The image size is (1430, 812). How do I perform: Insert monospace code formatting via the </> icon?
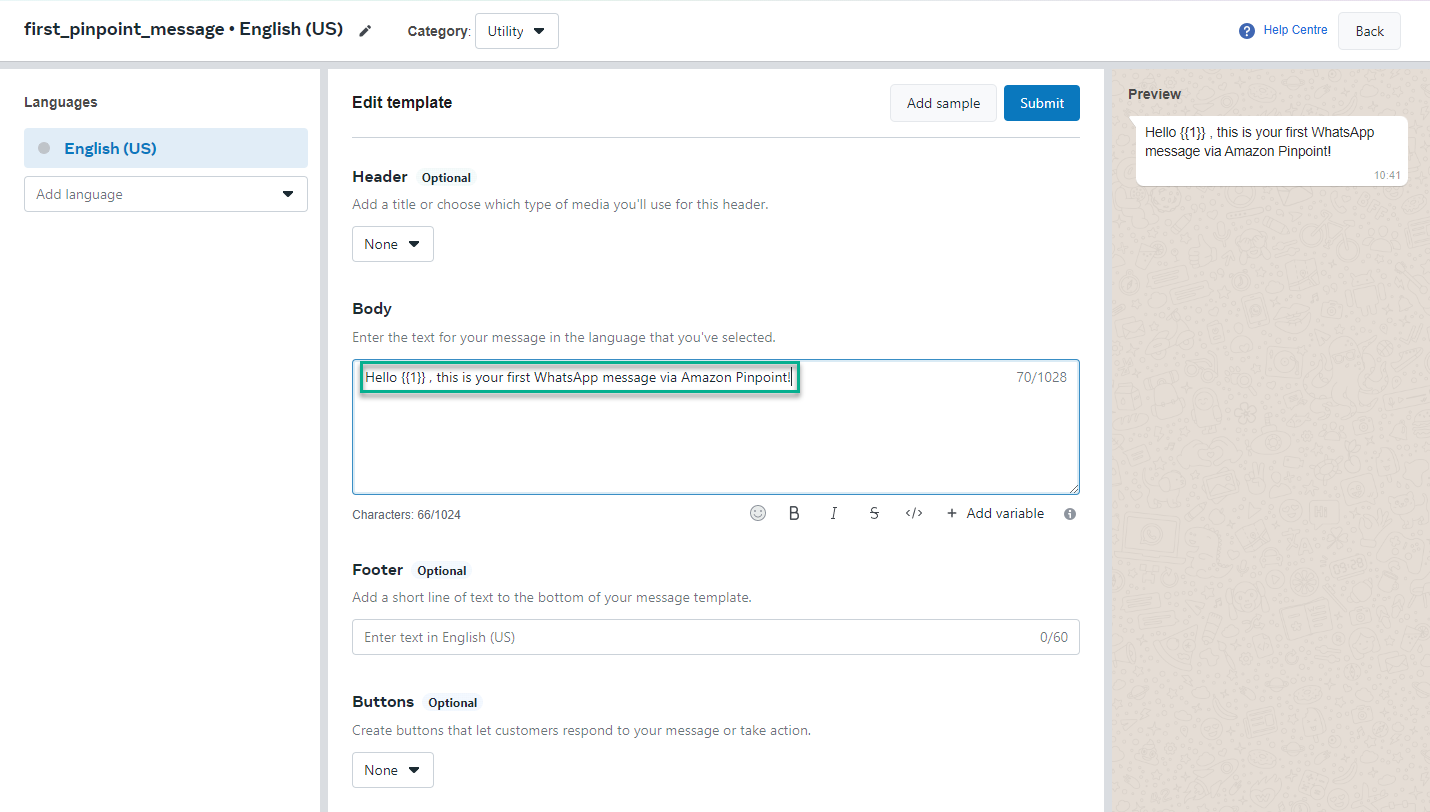[913, 513]
